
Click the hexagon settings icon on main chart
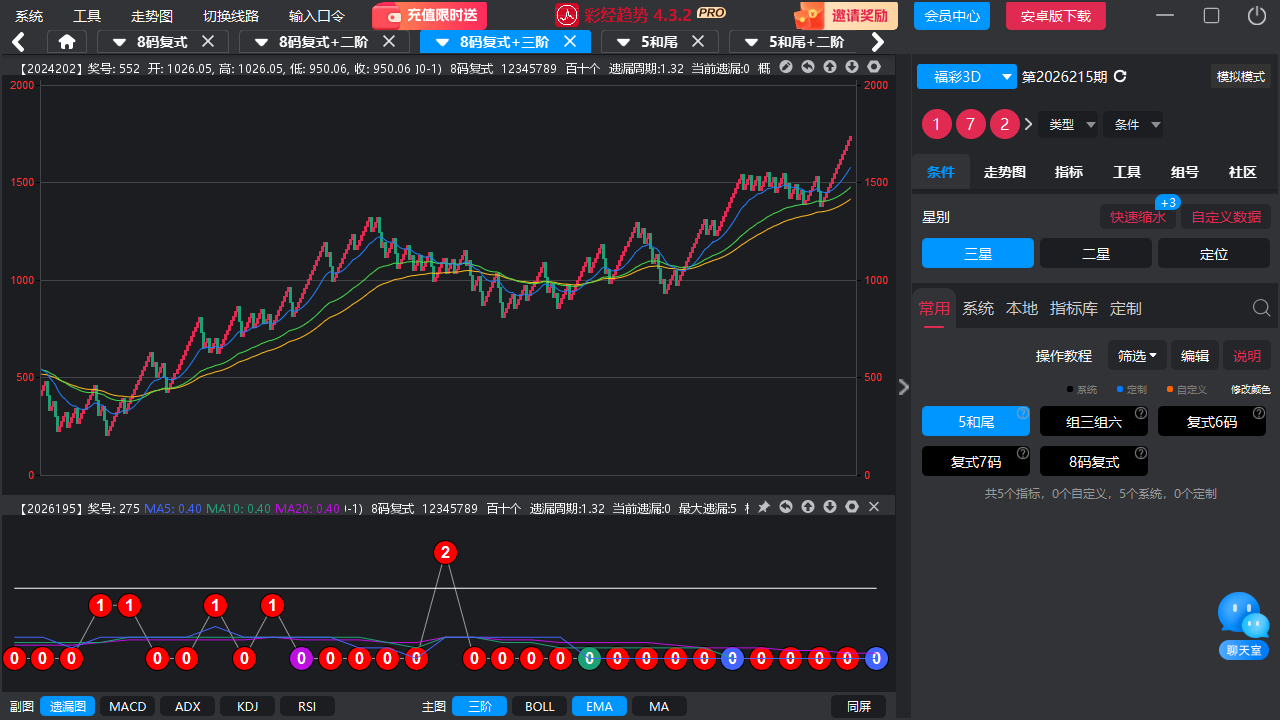tap(874, 67)
